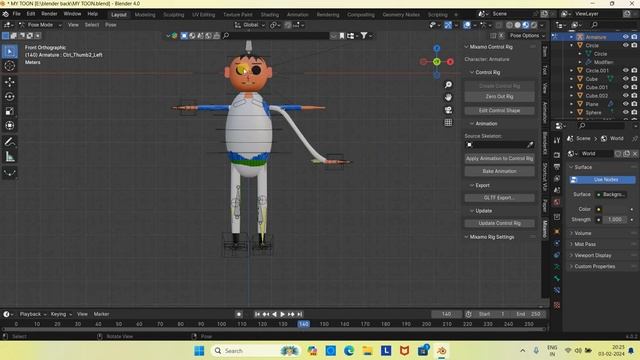Toggle visibility of Sphere object
Screen dimensions: 640x360
pos(625,112)
